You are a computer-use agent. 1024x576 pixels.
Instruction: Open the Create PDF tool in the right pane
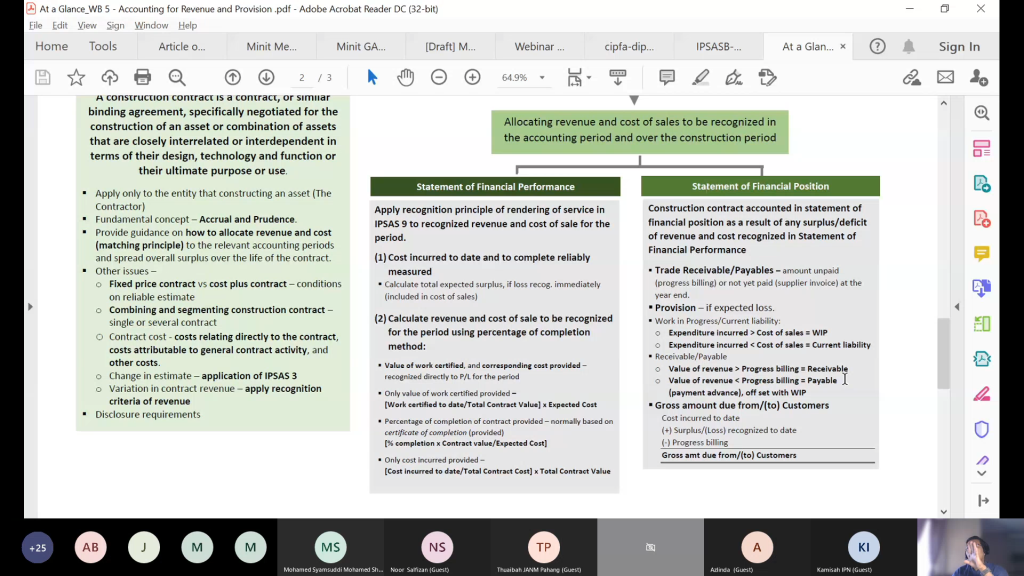point(982,218)
